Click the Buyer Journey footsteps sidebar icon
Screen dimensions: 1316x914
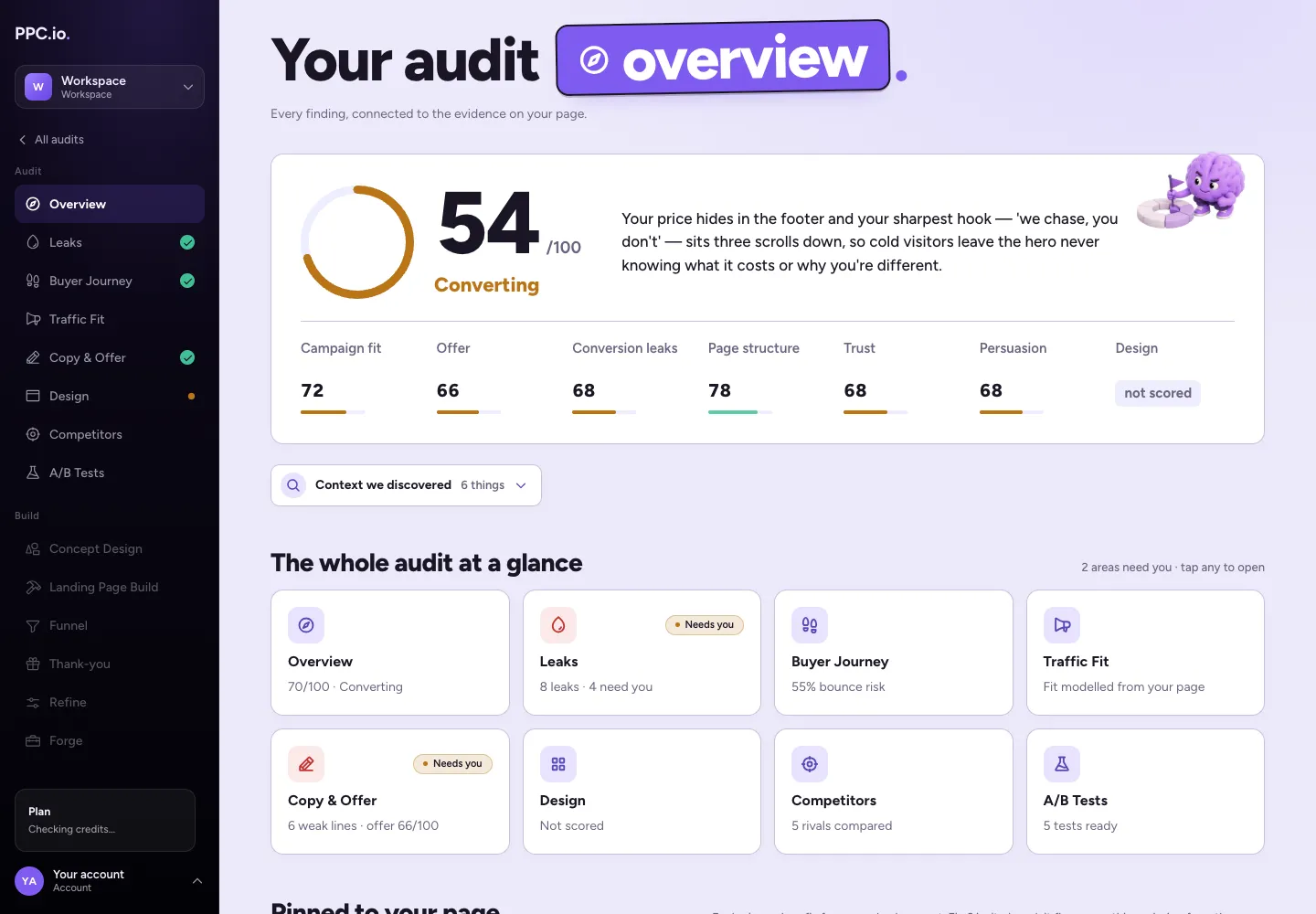pos(33,281)
